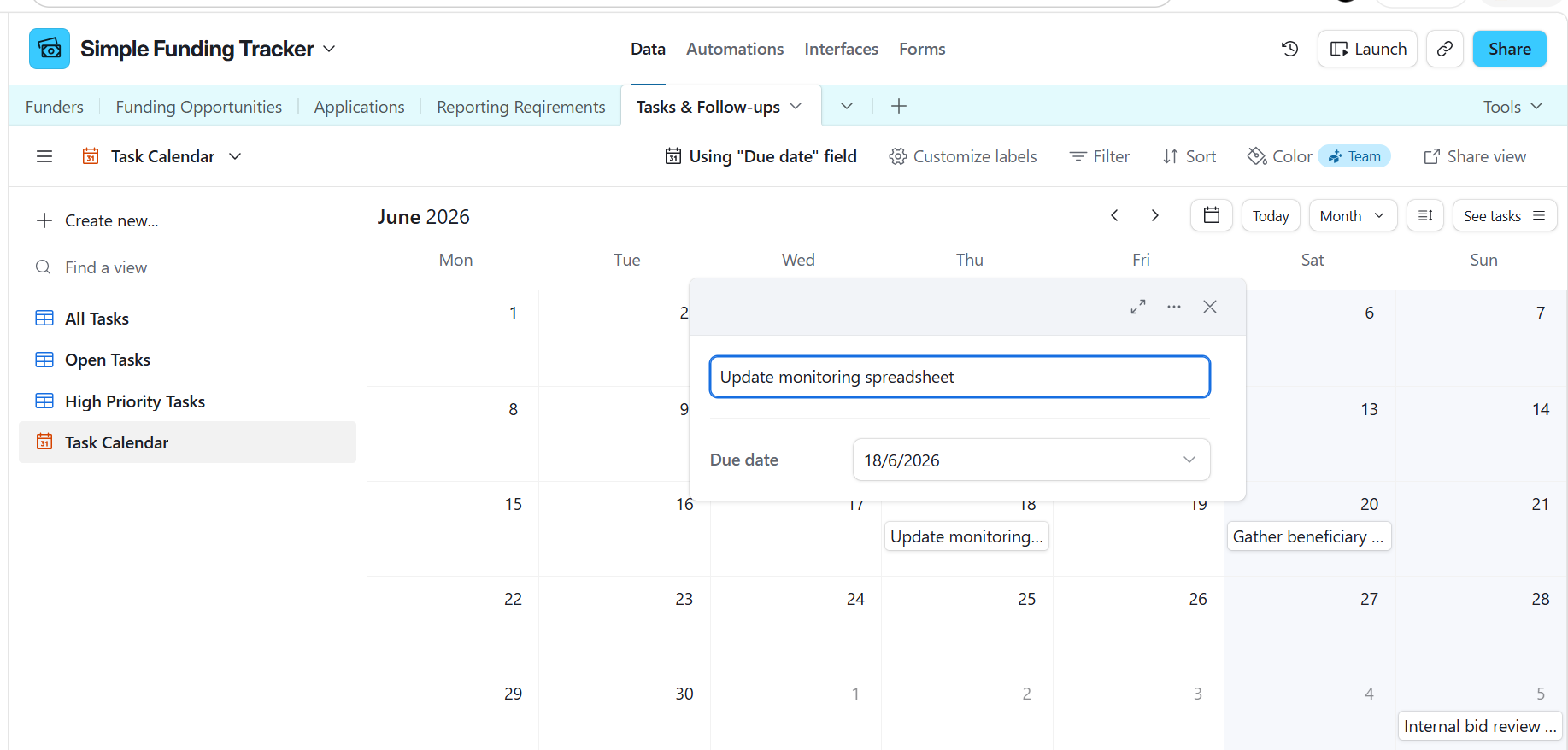
Task: Go to next month arrow
Action: tap(1154, 215)
